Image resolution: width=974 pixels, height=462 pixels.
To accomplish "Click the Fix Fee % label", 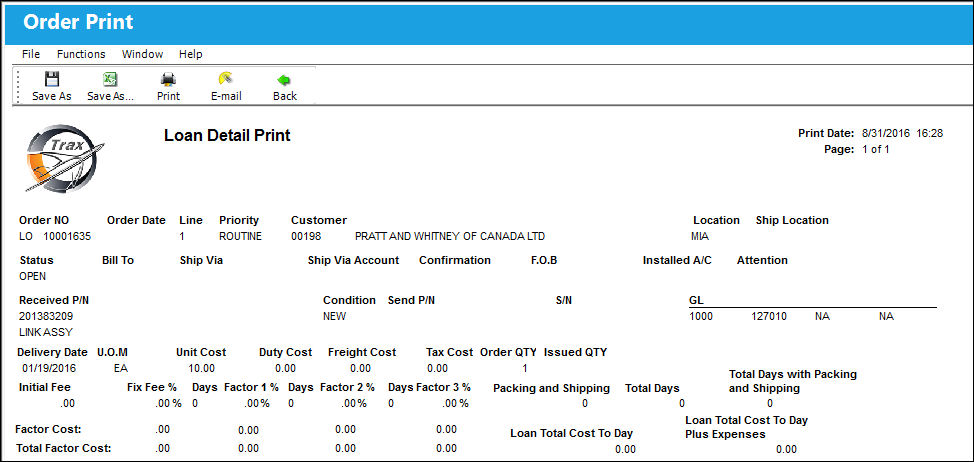I will pos(152,387).
